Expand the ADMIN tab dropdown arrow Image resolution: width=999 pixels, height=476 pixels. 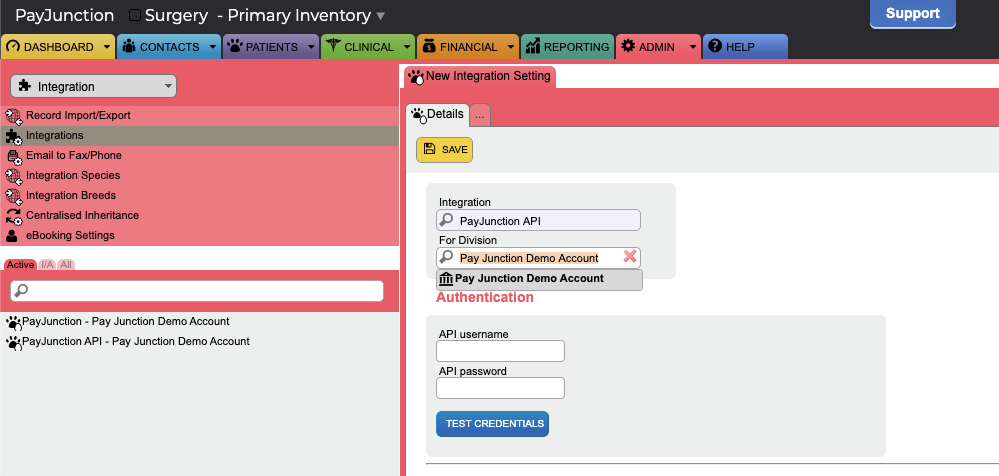coord(693,47)
